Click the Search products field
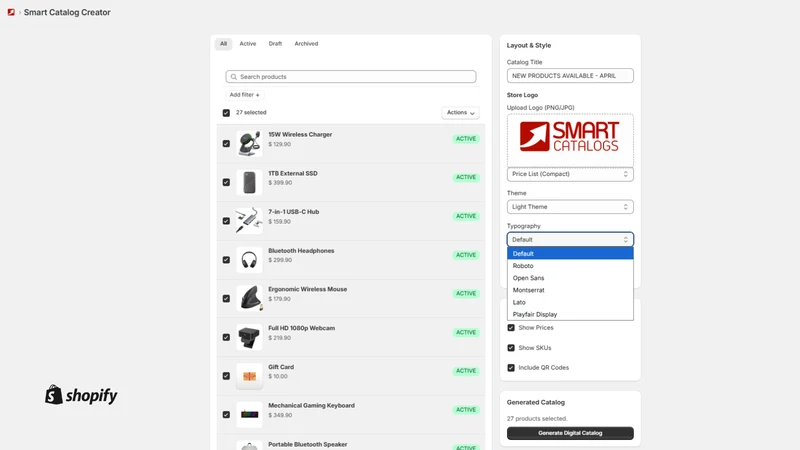This screenshot has height=450, width=800. tap(351, 77)
